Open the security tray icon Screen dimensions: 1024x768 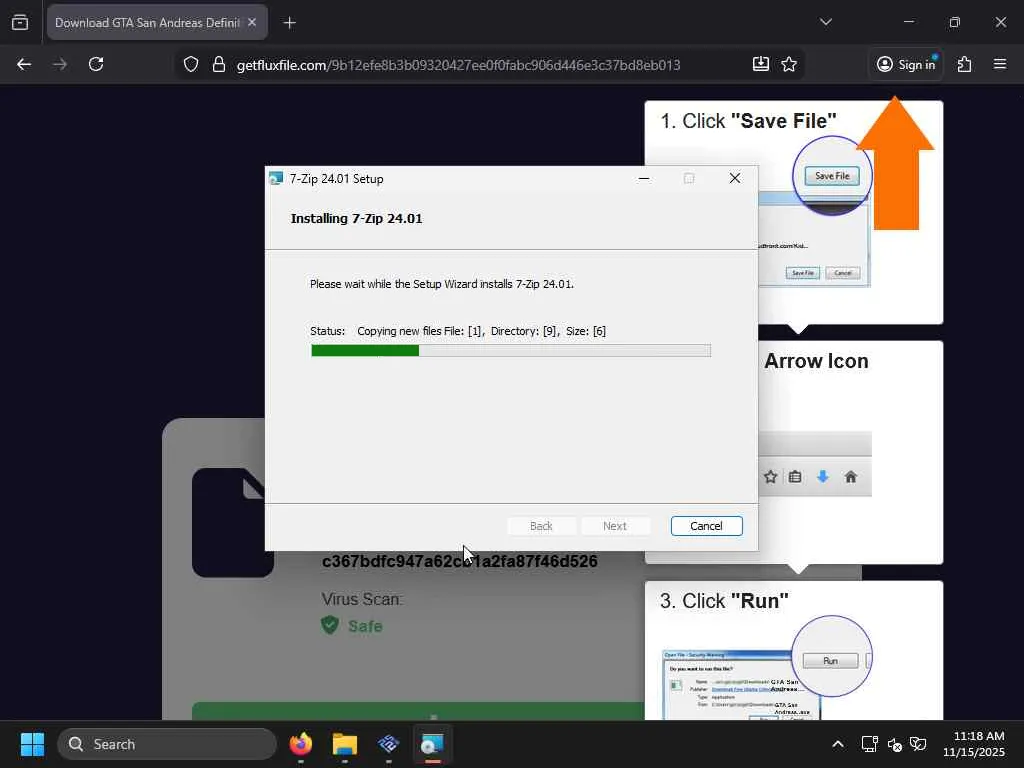click(918, 744)
